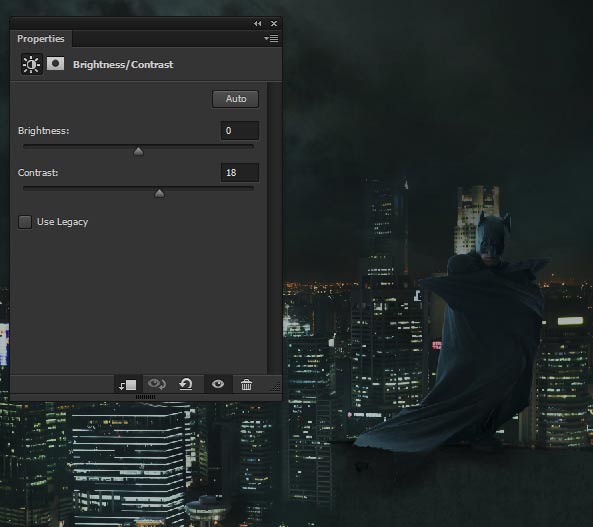Click the bottom panel drag handle dots

point(146,397)
